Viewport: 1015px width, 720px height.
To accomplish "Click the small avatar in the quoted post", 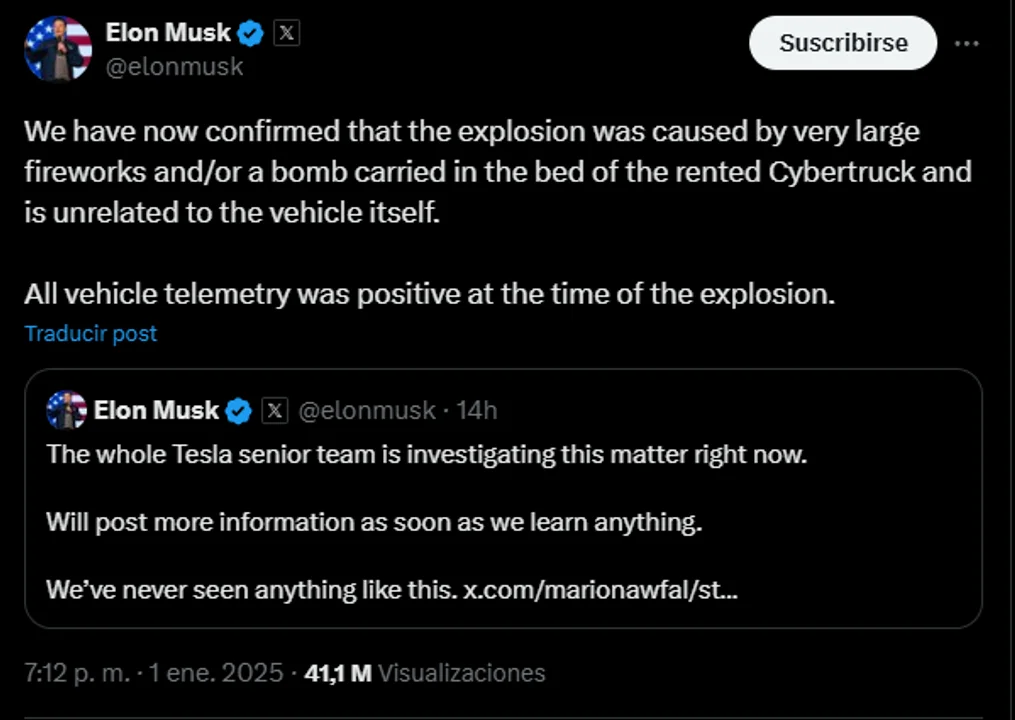I will coord(66,410).
